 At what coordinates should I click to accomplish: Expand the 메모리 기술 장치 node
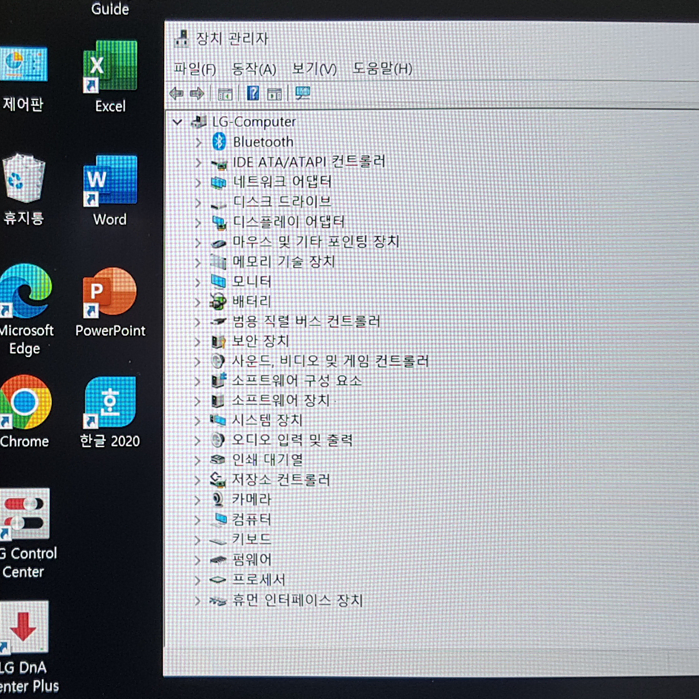(198, 263)
